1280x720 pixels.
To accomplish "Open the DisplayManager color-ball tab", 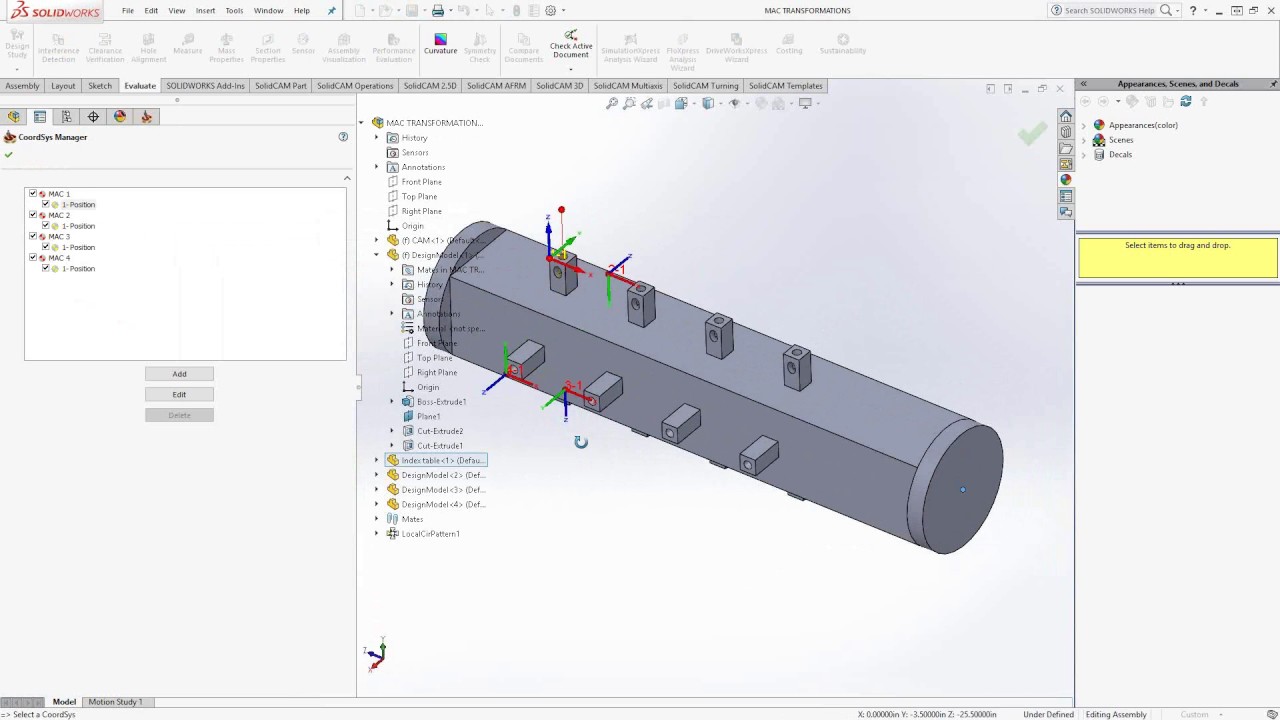I will [x=120, y=116].
